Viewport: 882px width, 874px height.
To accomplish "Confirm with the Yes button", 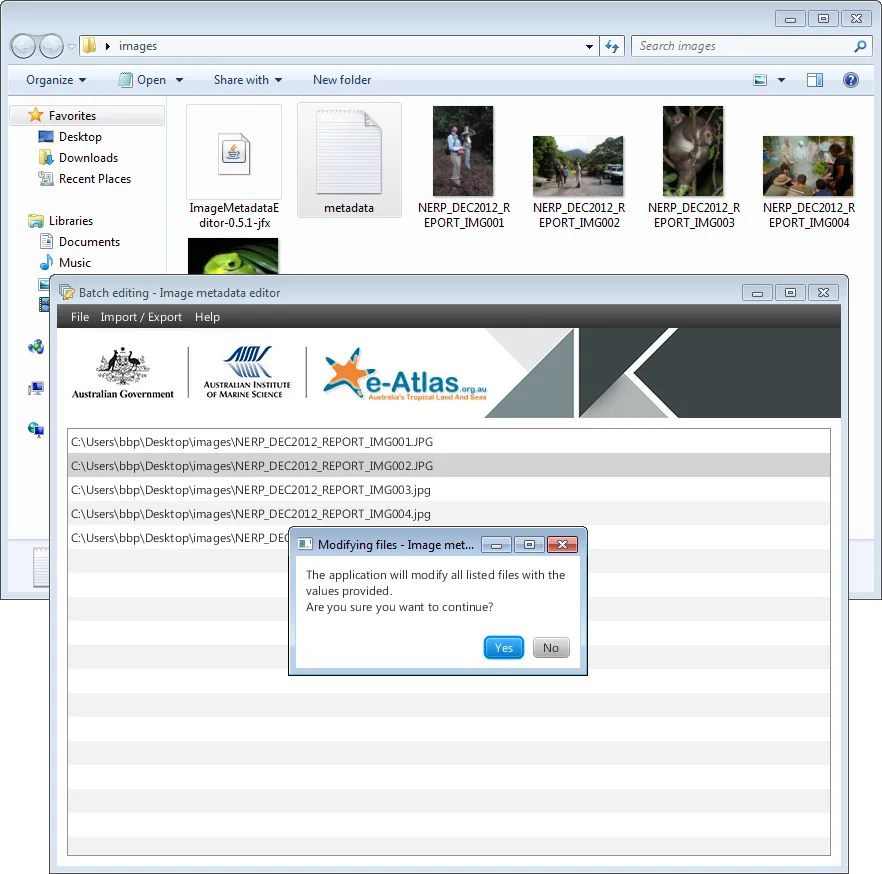I will tap(503, 647).
